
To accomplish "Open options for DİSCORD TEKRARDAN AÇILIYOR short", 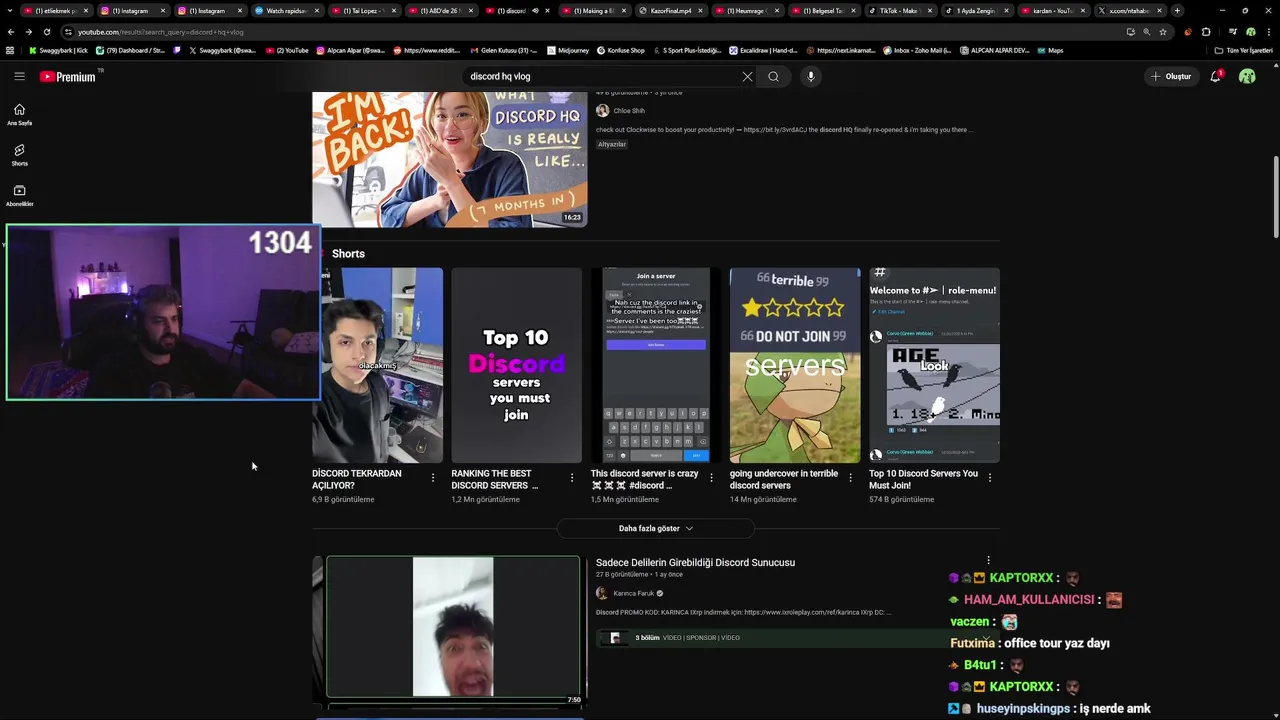I will (x=433, y=478).
